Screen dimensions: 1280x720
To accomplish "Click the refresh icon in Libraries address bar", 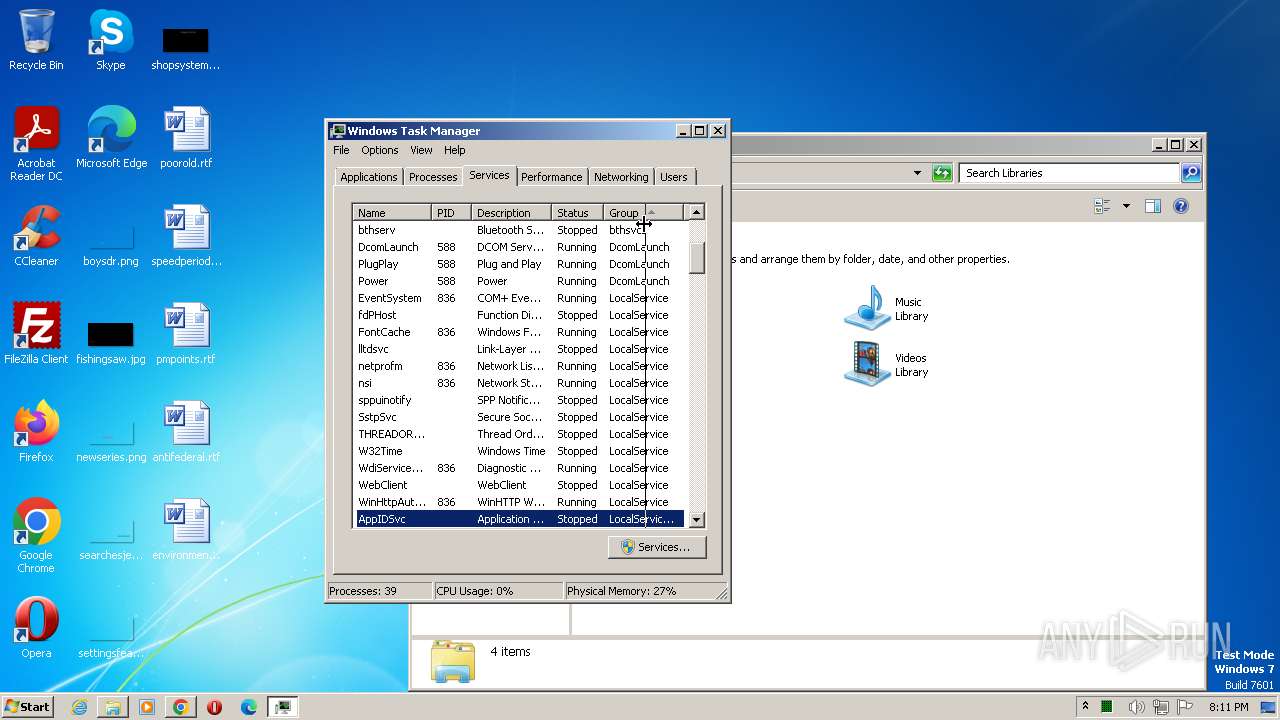I will 942,173.
